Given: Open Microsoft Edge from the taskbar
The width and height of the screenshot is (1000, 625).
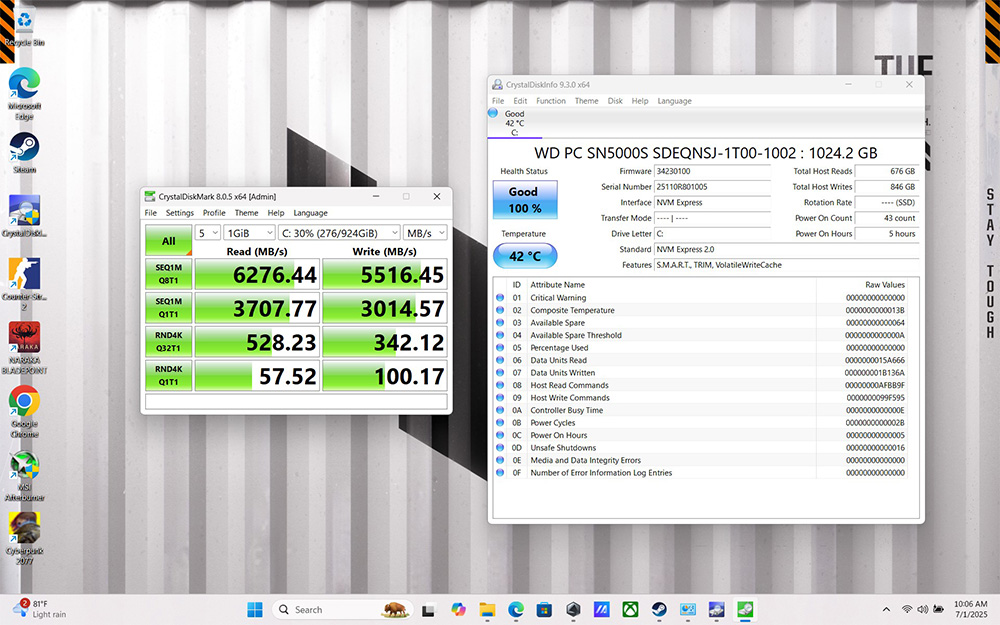Looking at the screenshot, I should click(x=516, y=610).
